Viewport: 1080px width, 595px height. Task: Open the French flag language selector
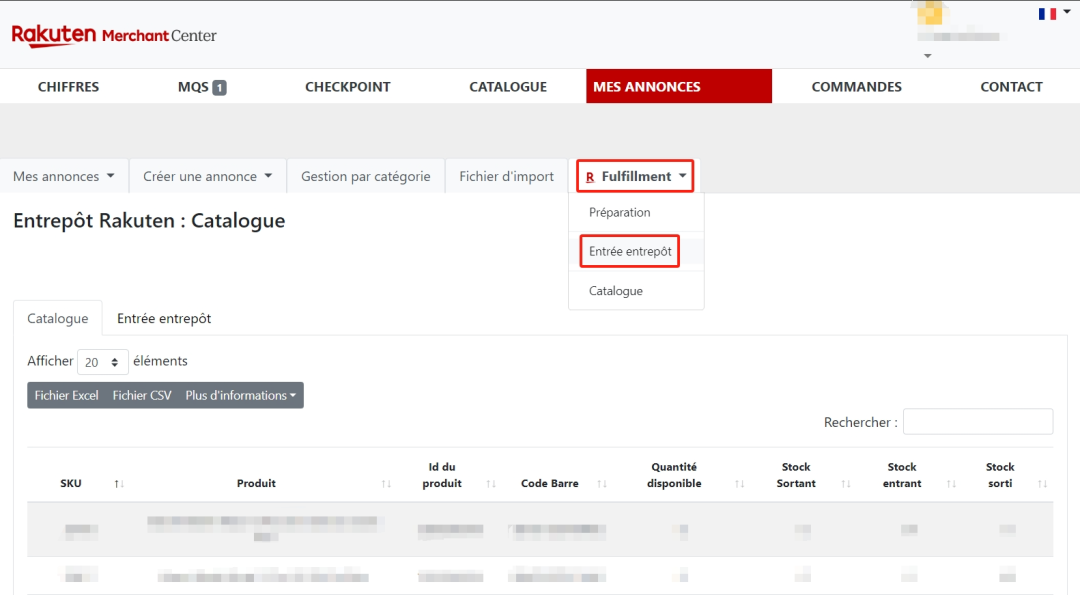tap(1053, 14)
